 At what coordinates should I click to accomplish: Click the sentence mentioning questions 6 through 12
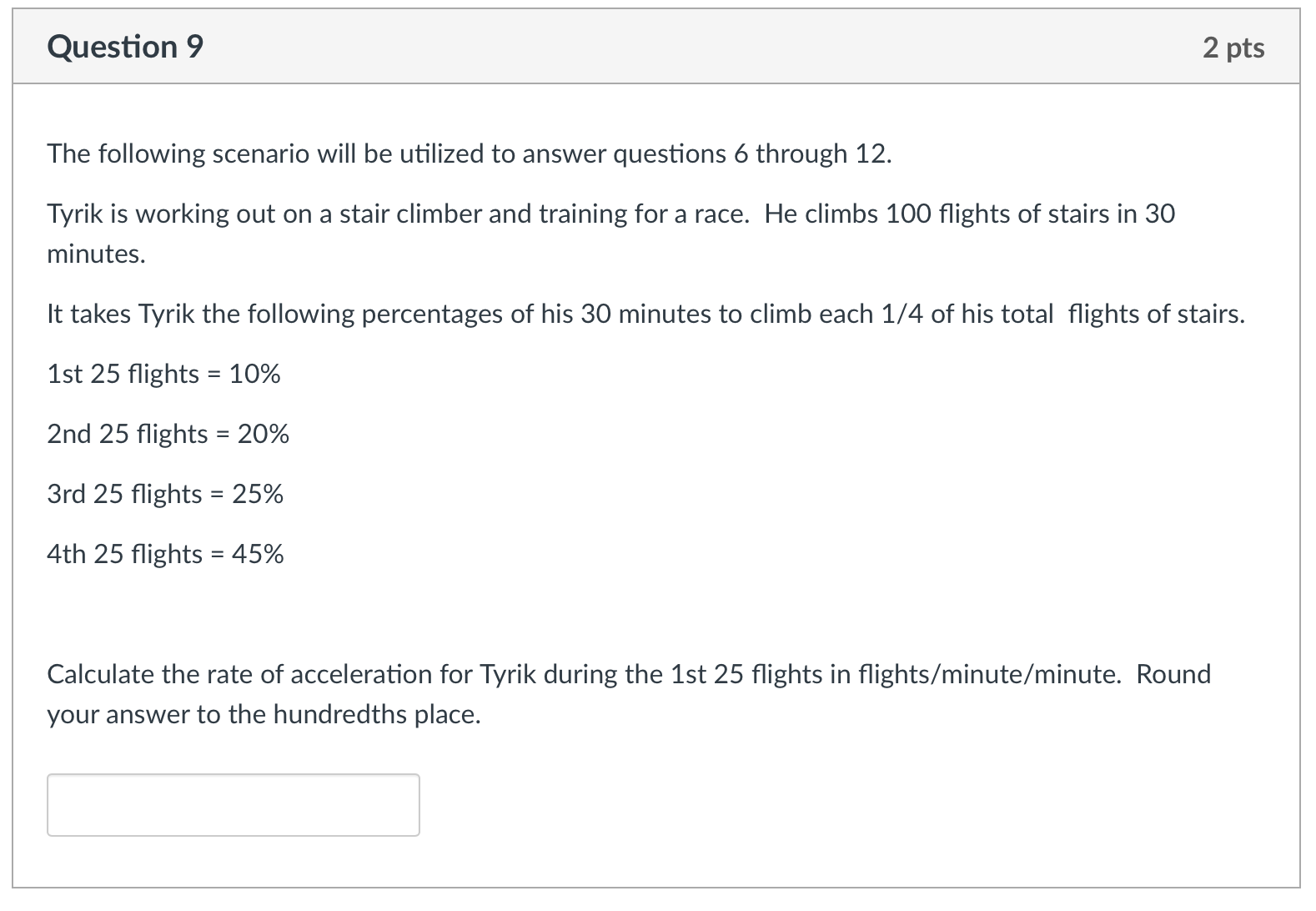point(467,154)
